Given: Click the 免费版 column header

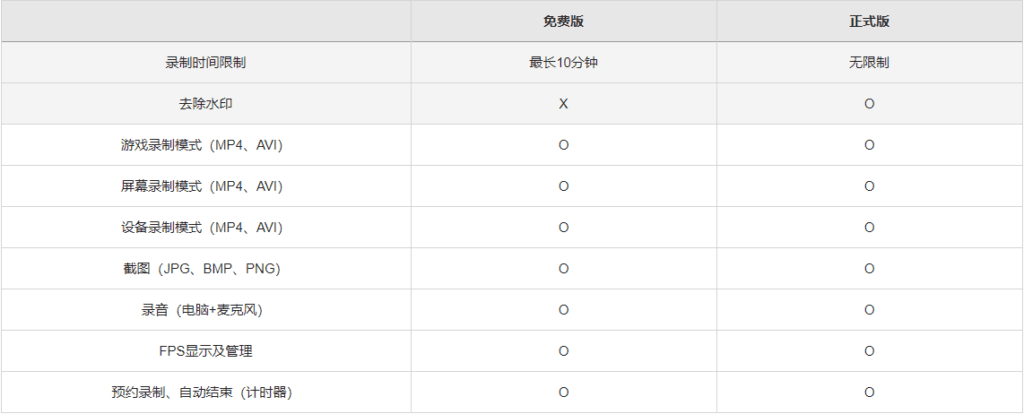Looking at the screenshot, I should (x=563, y=21).
